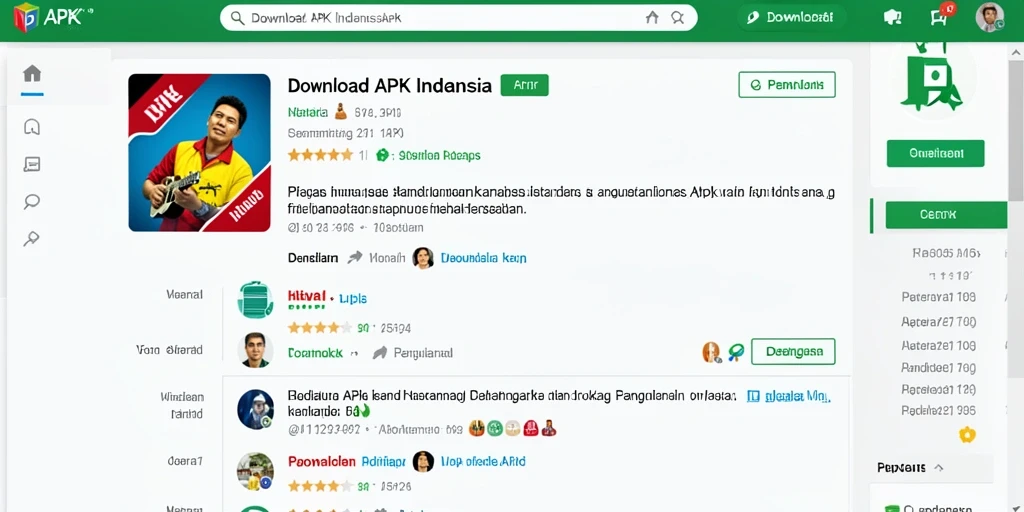Click the green-blue ribbon icon beside Deangasa
The height and width of the screenshot is (512, 1024).
point(736,352)
